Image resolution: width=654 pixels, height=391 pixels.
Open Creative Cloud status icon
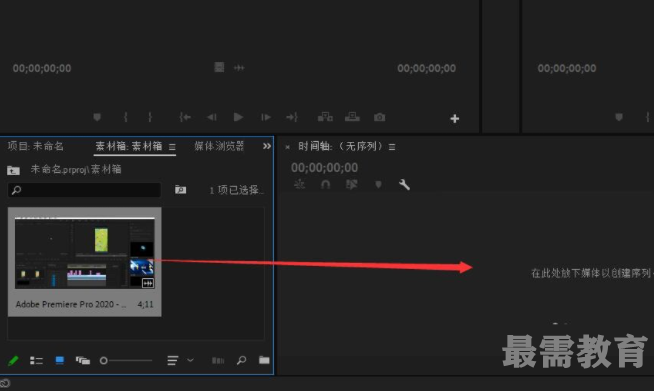pos(5,383)
